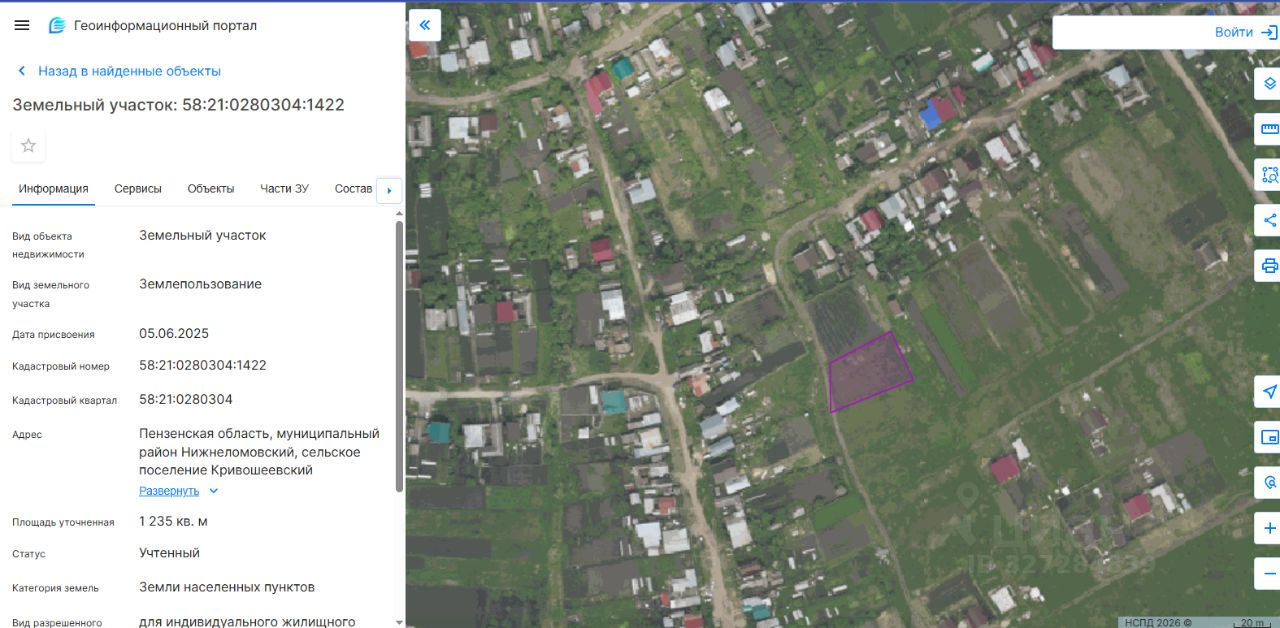Add parcel to favorites with star icon
This screenshot has width=1280, height=628.
(x=28, y=146)
